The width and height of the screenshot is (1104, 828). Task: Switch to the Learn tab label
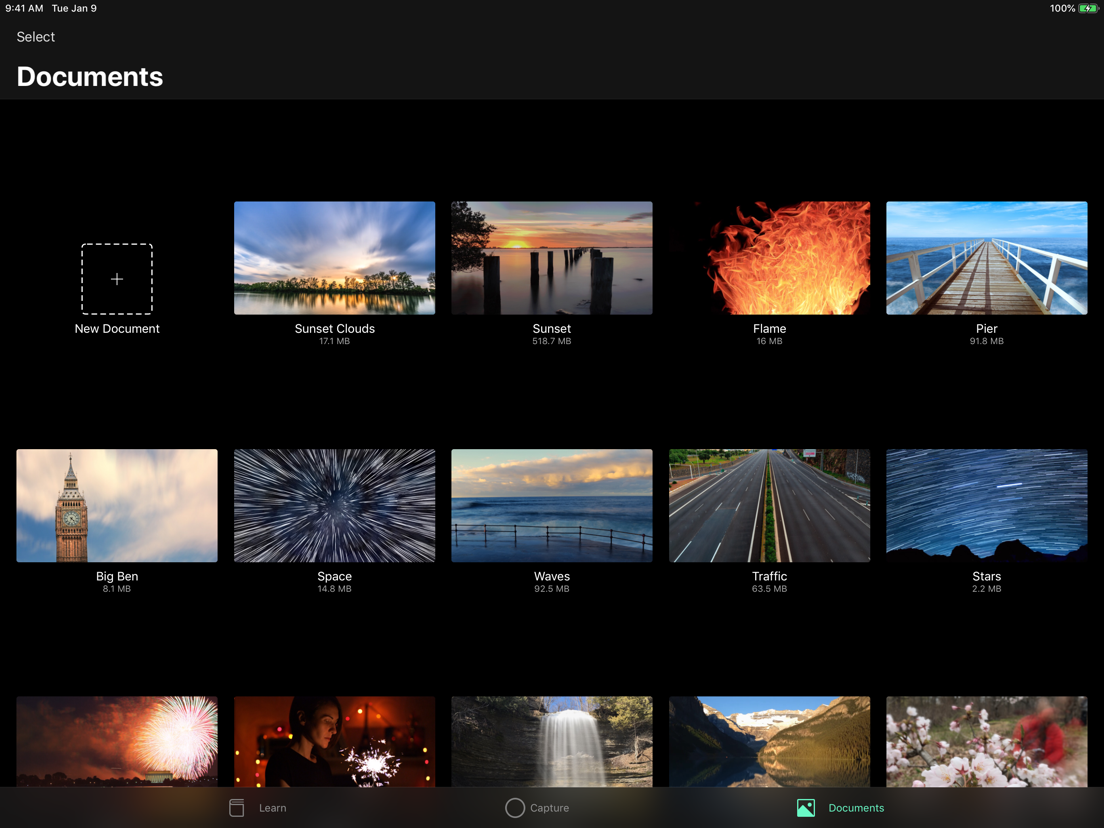pyautogui.click(x=272, y=808)
